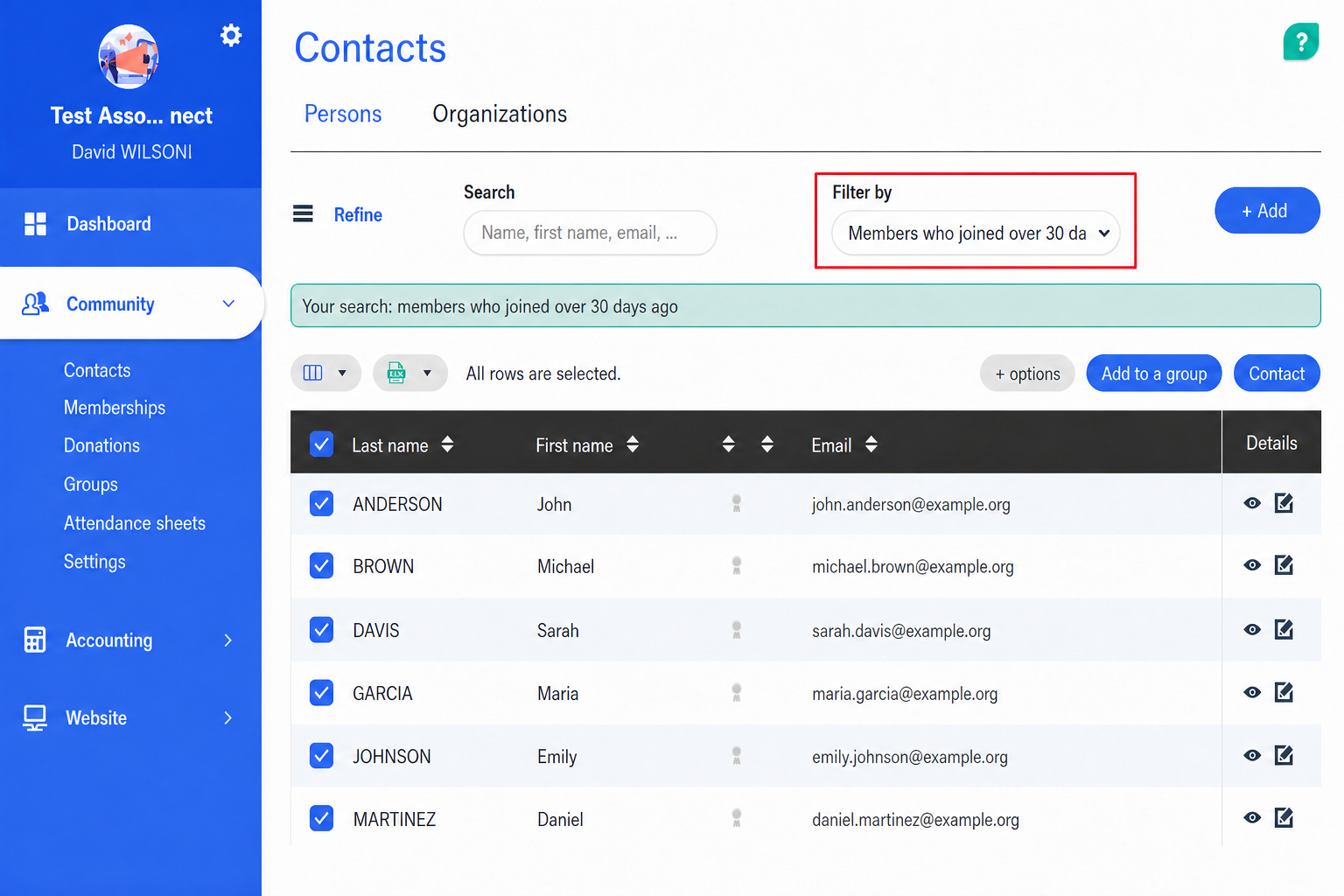Screen dimensions: 1344x896
Task: Edit the BROWN contact pencil icon
Action: pos(1284,565)
